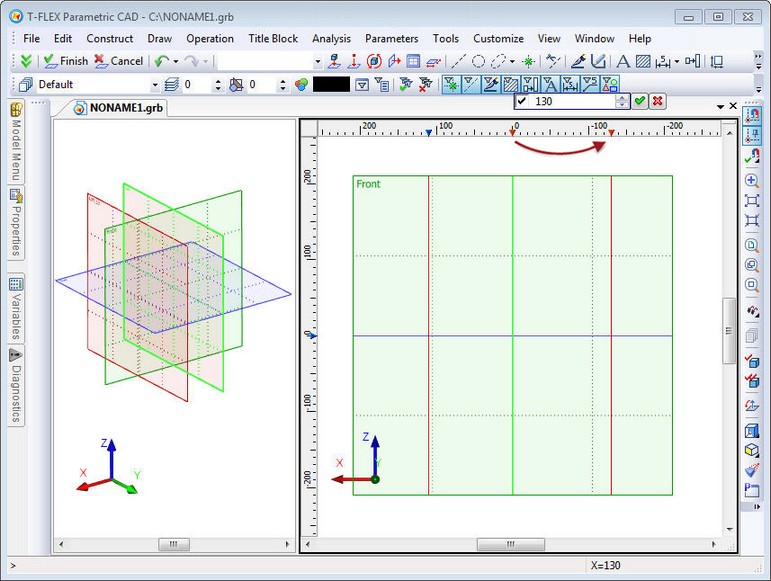Viewport: 771px width, 581px height.
Task: Select the hatch fill tool
Action: 643,61
